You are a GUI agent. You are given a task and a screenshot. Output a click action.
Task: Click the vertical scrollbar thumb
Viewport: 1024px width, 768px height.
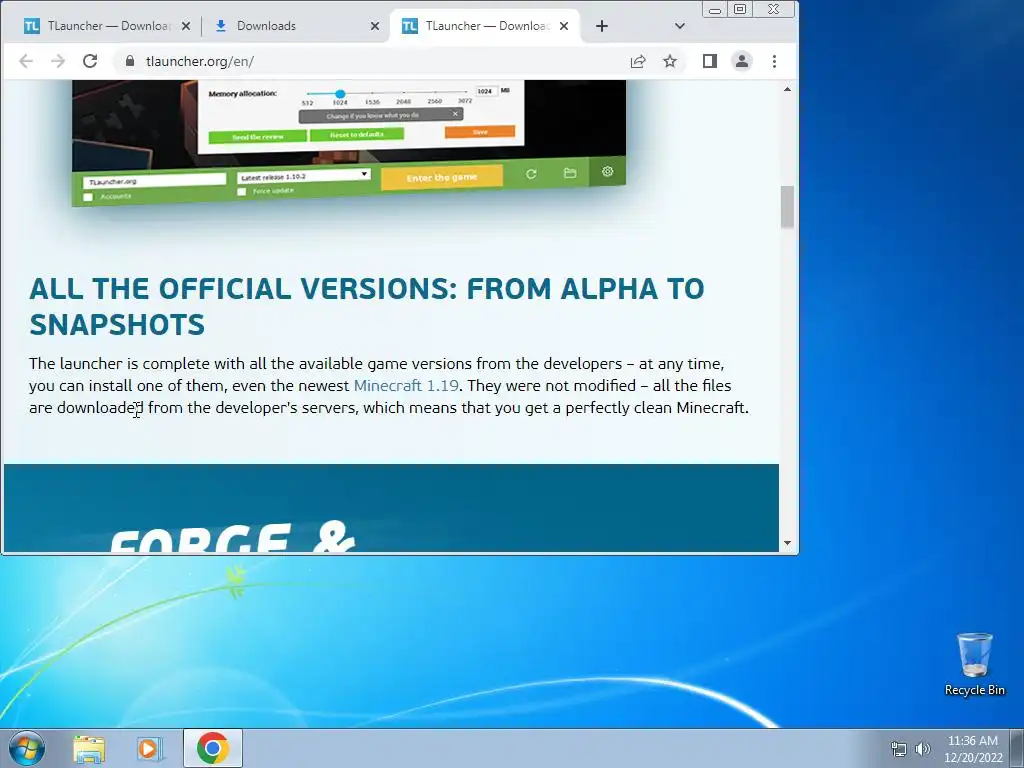[788, 206]
